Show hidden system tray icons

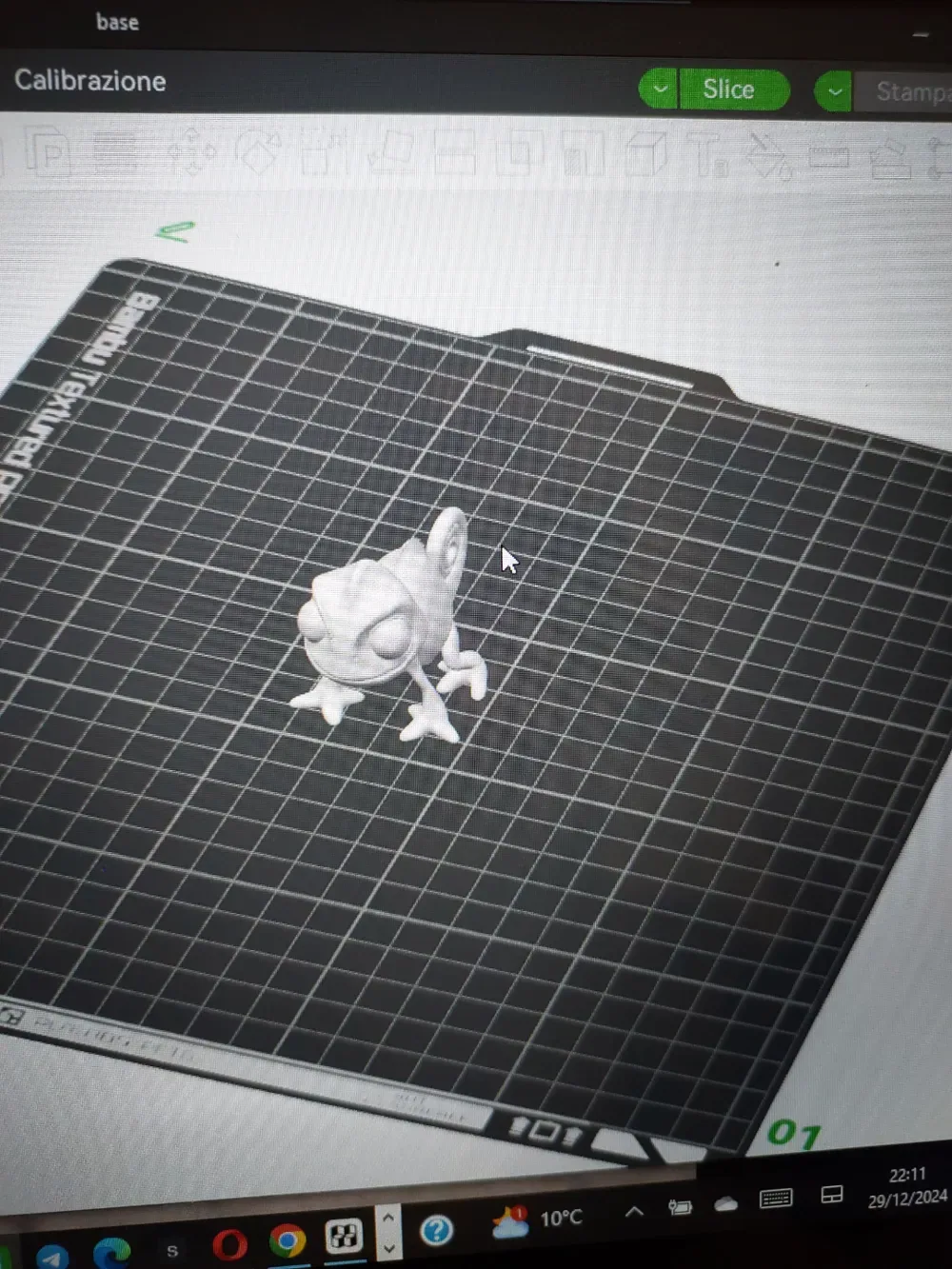(x=634, y=1211)
